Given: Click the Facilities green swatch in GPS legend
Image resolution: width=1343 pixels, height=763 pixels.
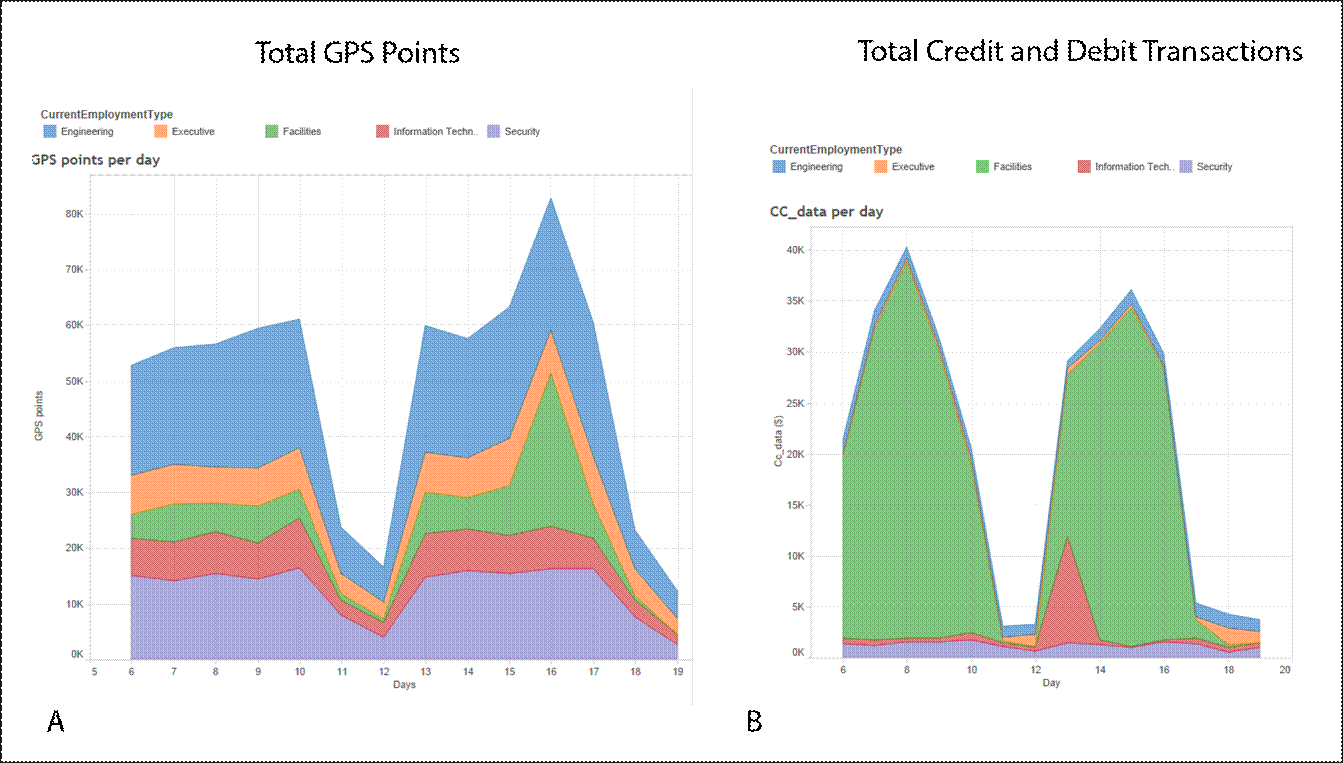Looking at the screenshot, I should pyautogui.click(x=272, y=131).
